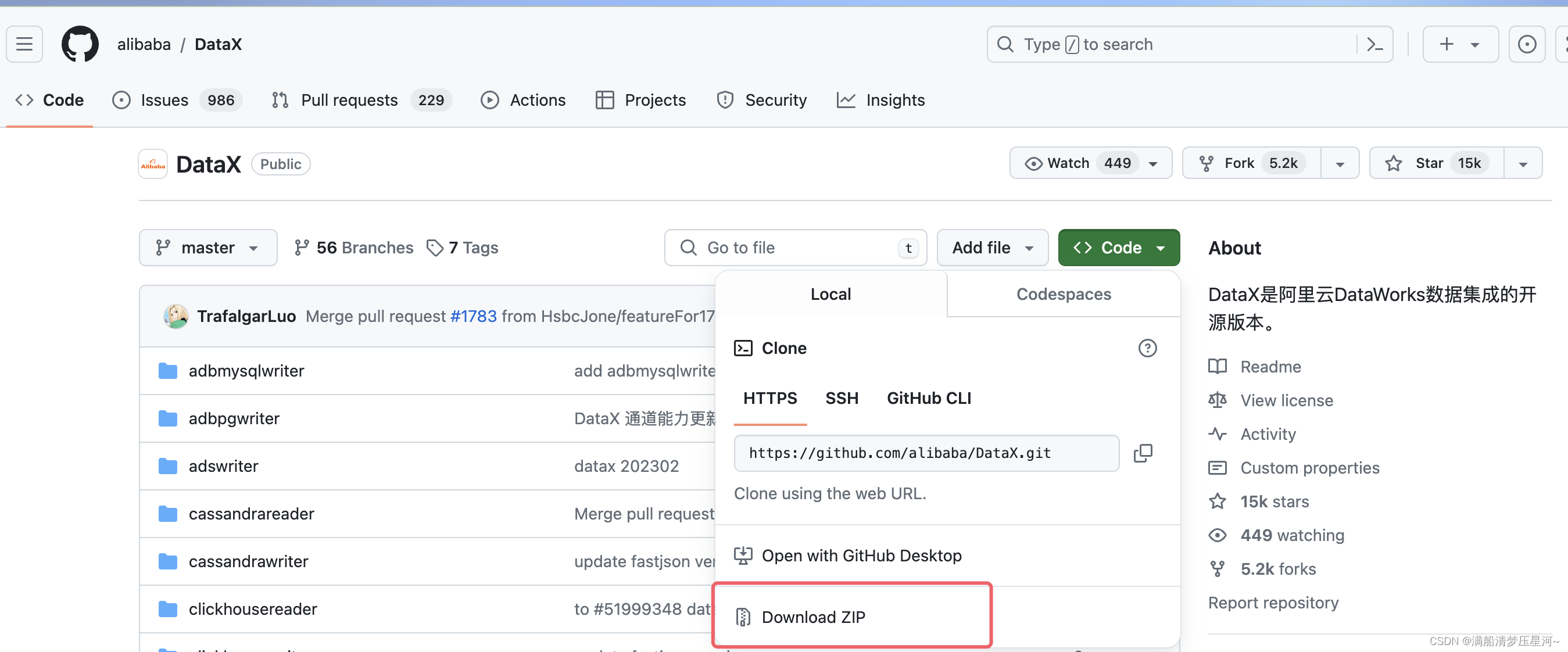Viewport: 1568px width, 652px height.
Task: Toggle the green Code dropdown
Action: [1118, 248]
